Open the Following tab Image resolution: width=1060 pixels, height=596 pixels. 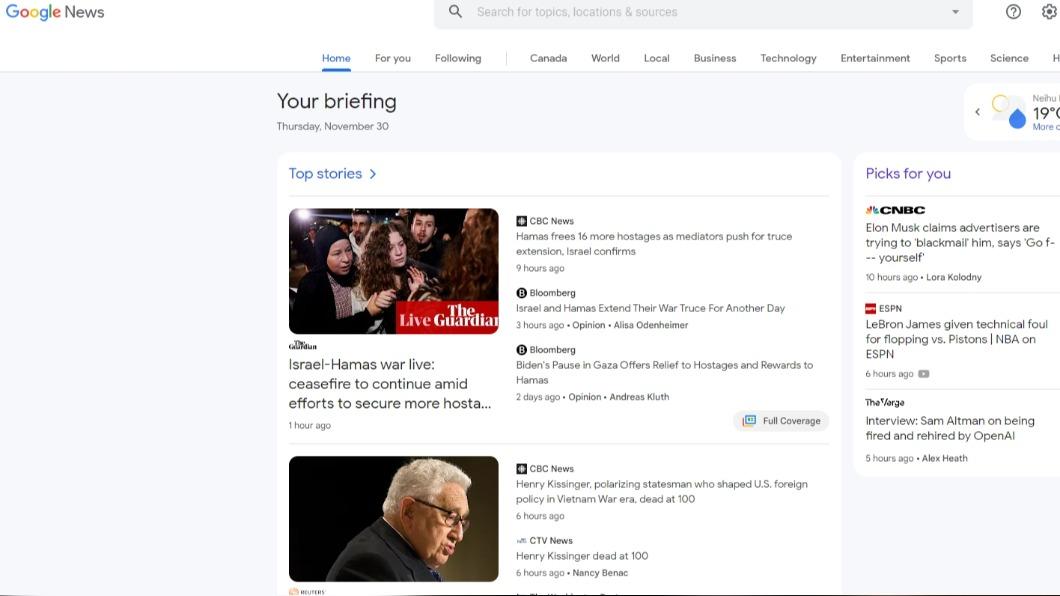pos(458,58)
